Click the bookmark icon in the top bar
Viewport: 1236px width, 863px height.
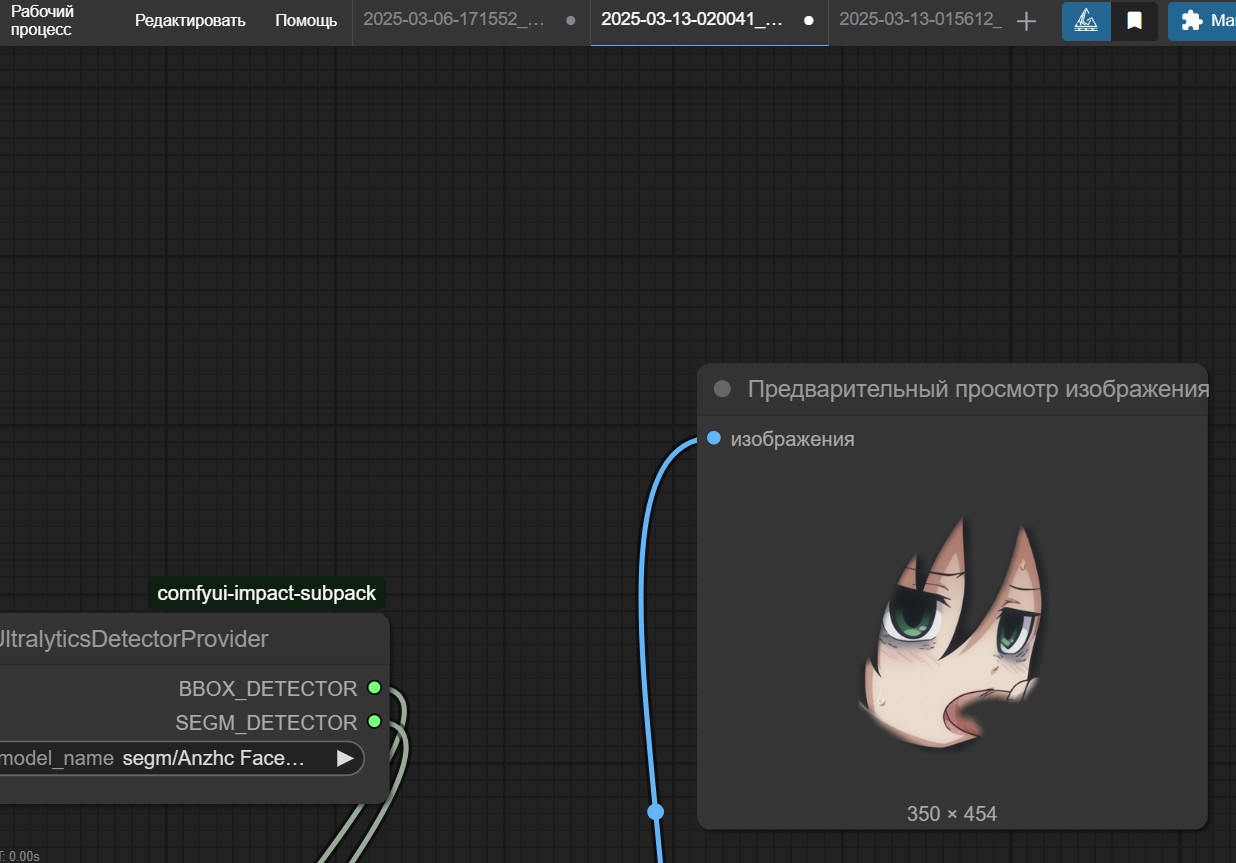pyautogui.click(x=1134, y=21)
